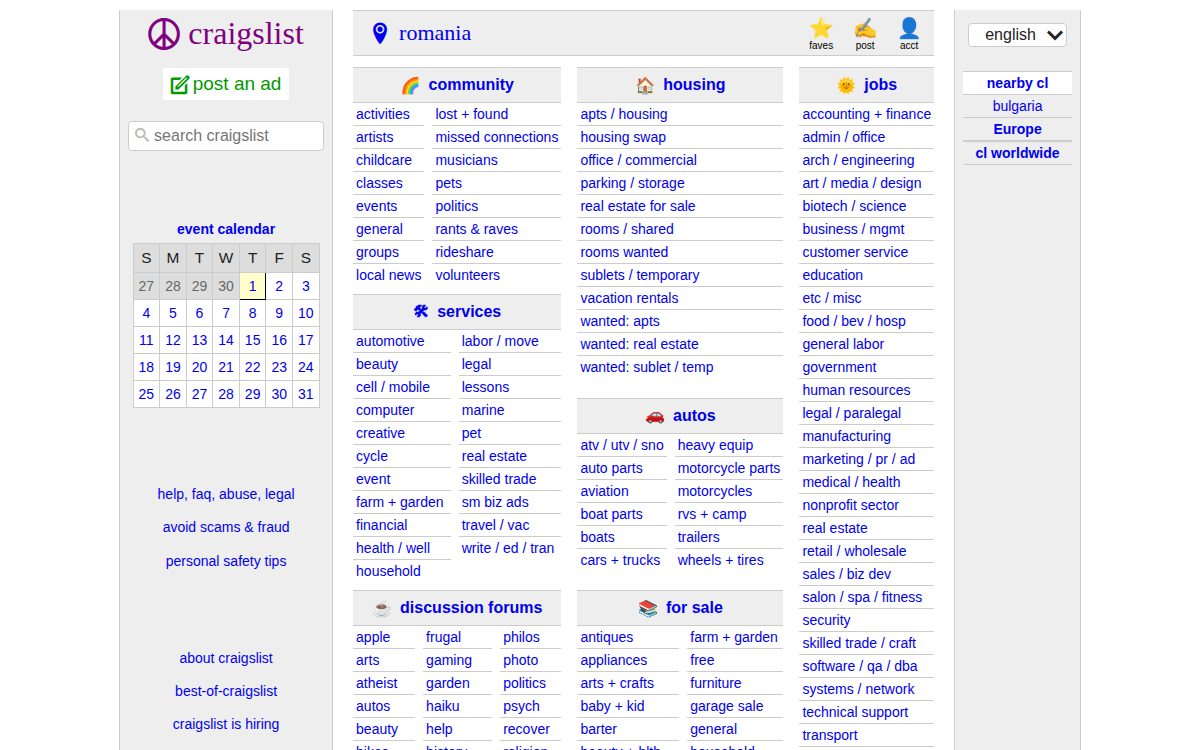Screen dimensions: 1200x750
Task: Click the location pin icon beside romania
Action: pos(380,34)
